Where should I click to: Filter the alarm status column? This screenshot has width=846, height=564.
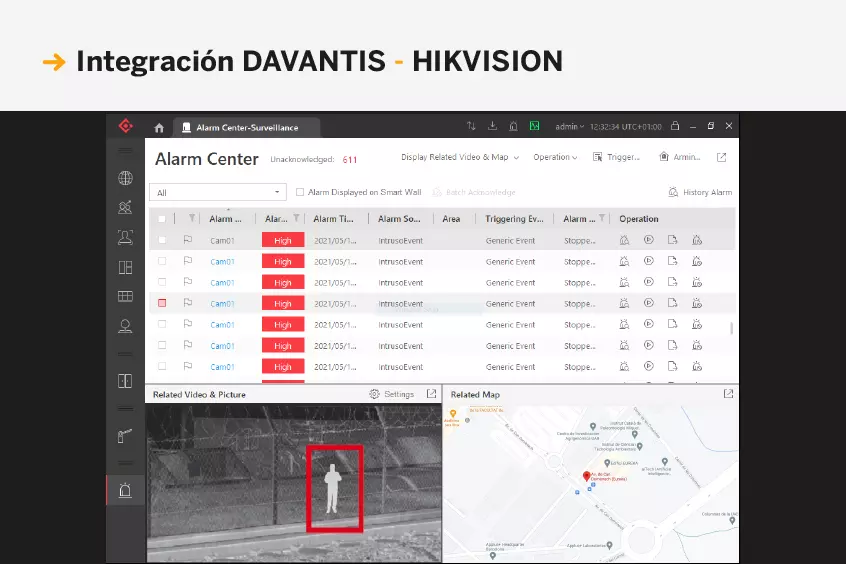[602, 218]
